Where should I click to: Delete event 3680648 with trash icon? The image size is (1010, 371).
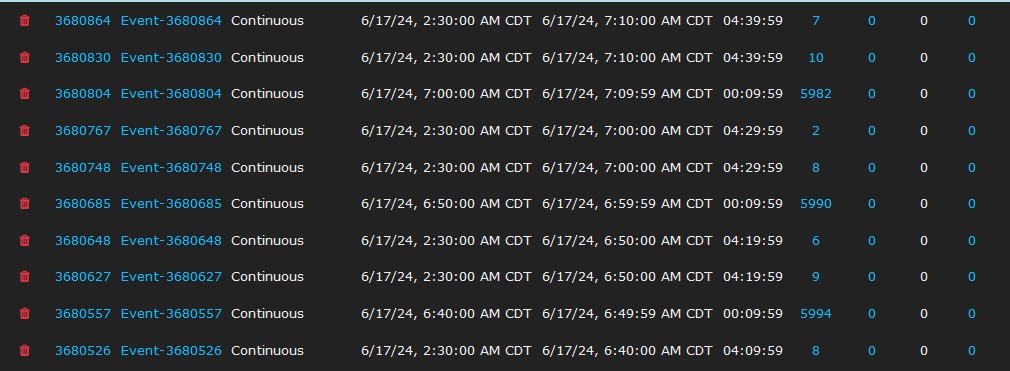pyautogui.click(x=24, y=240)
